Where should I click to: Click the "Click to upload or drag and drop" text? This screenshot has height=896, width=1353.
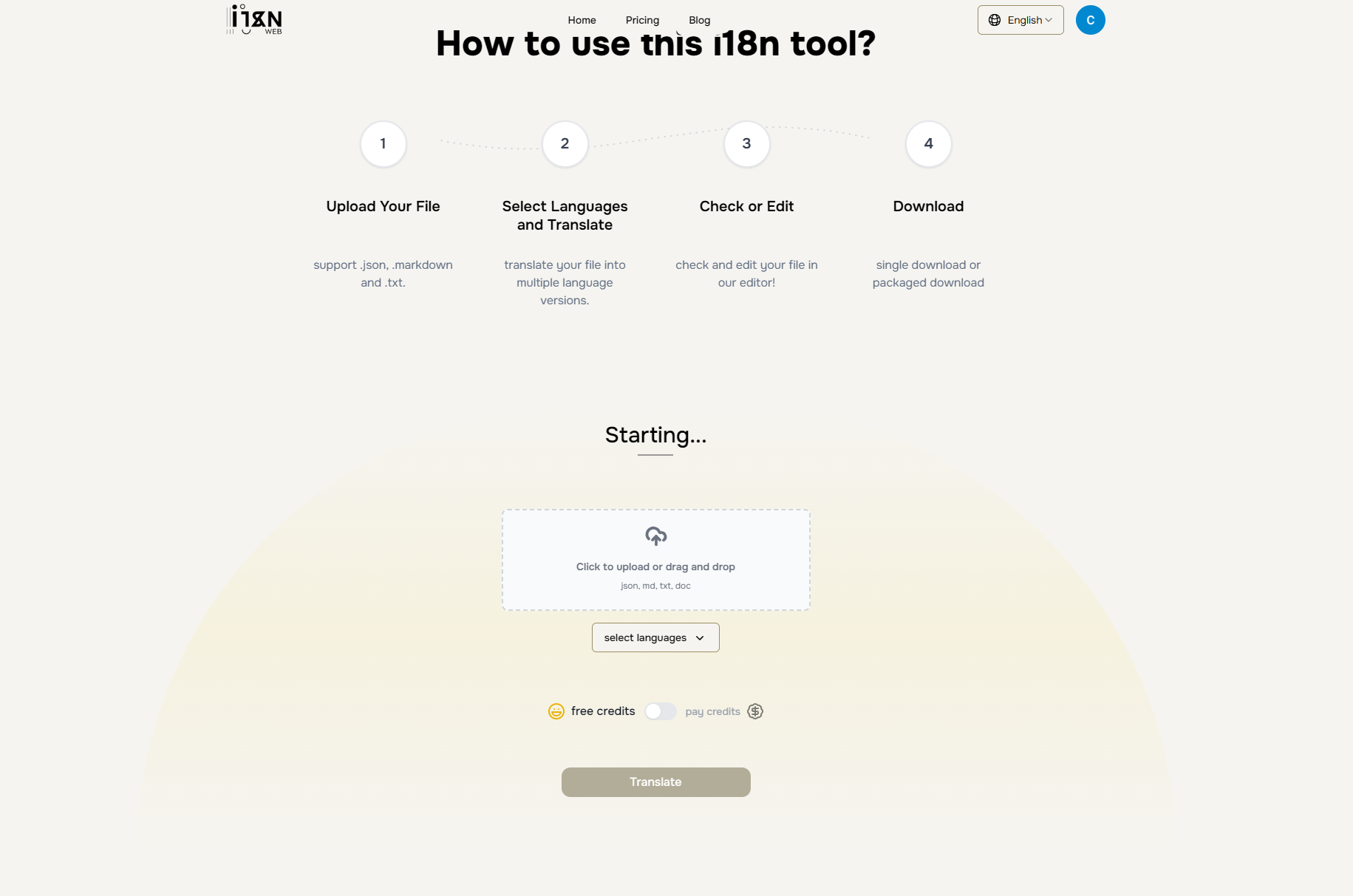click(655, 567)
